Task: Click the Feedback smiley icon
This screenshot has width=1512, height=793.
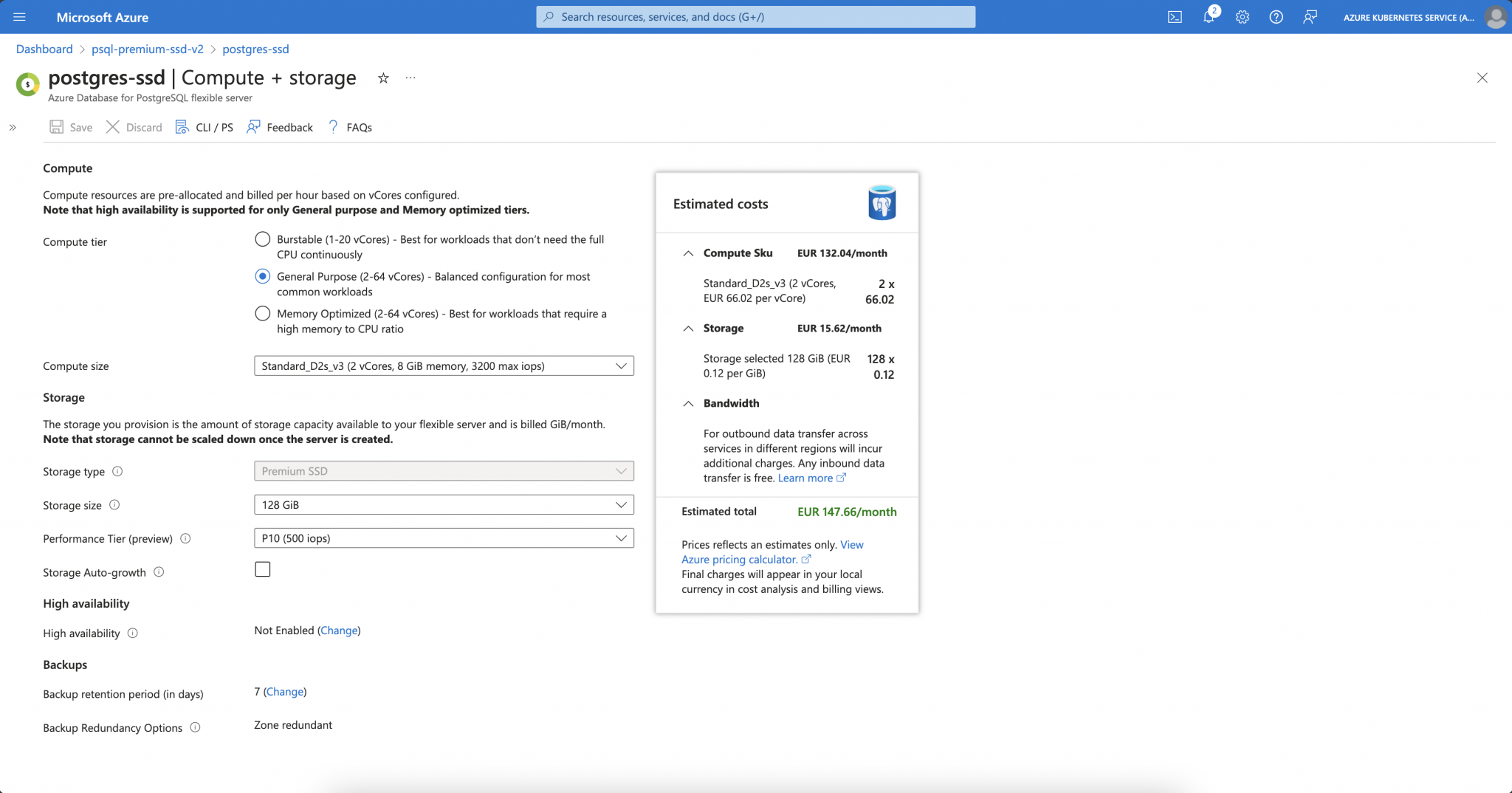Action: (254, 126)
